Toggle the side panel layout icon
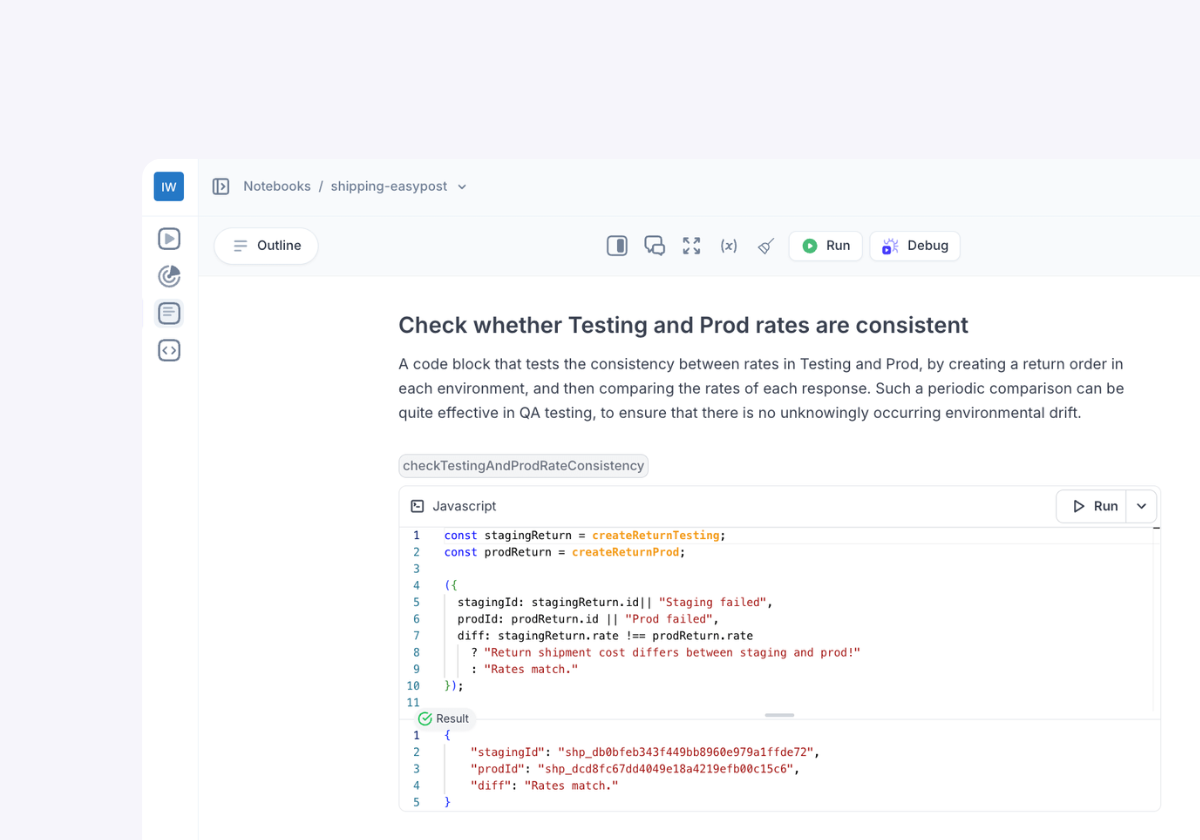Image resolution: width=1200 pixels, height=840 pixels. tap(617, 246)
